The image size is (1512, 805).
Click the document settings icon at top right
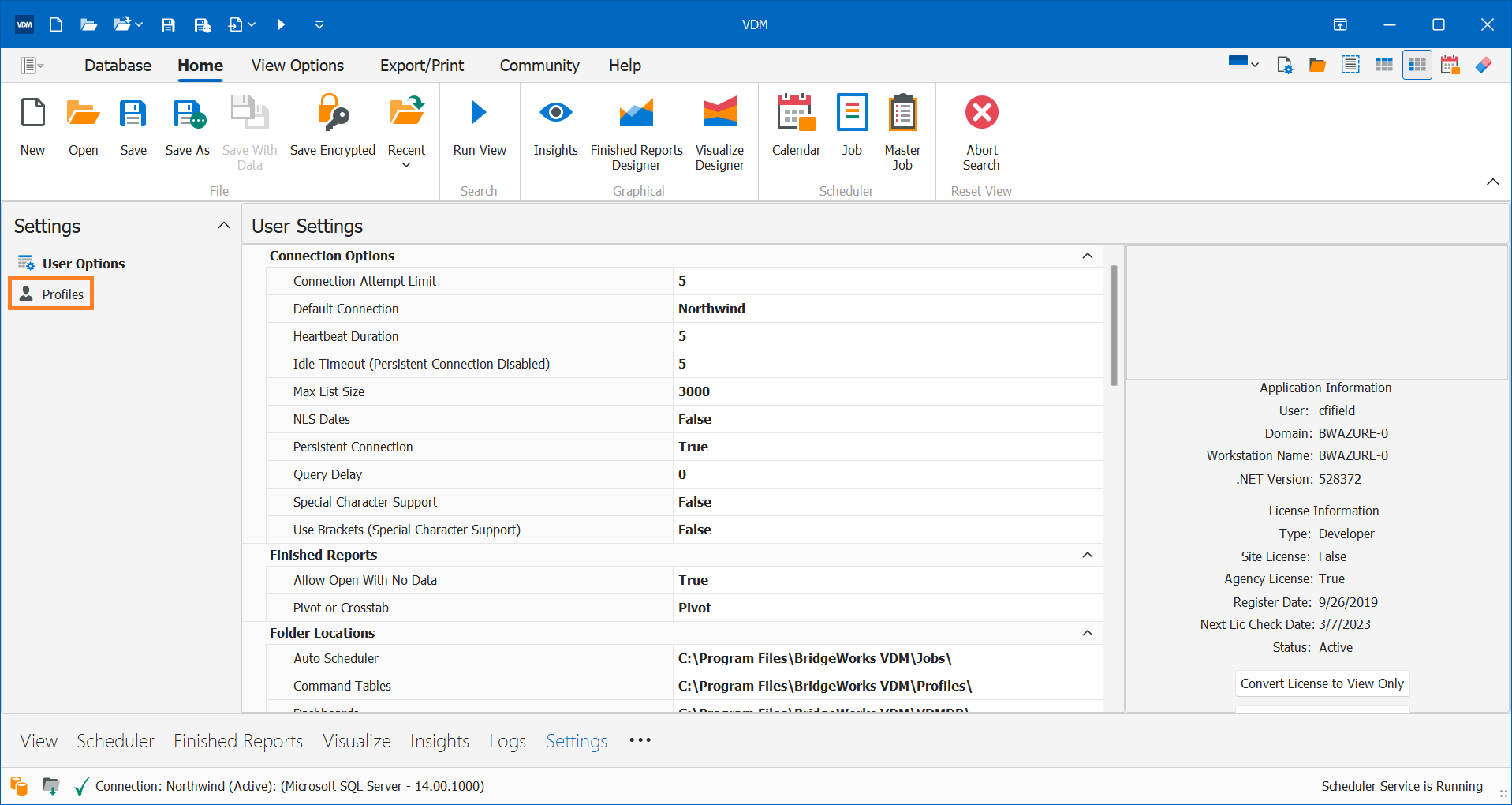click(x=1284, y=65)
